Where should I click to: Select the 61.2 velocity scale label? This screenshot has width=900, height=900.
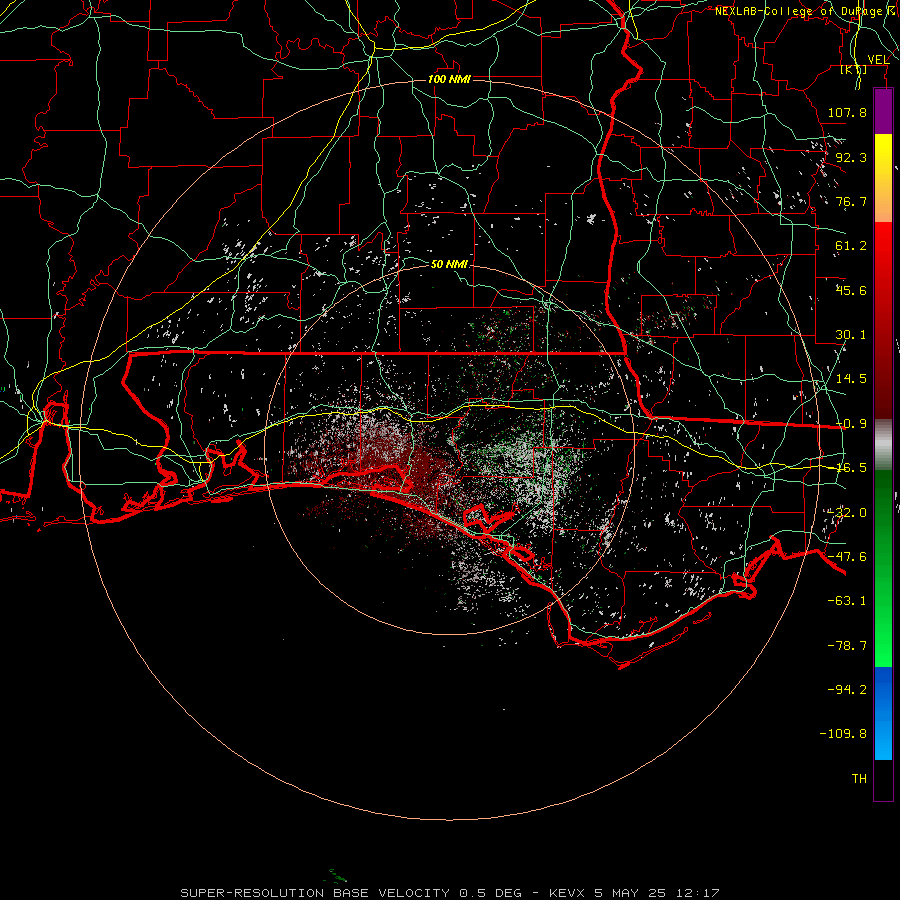click(x=851, y=246)
